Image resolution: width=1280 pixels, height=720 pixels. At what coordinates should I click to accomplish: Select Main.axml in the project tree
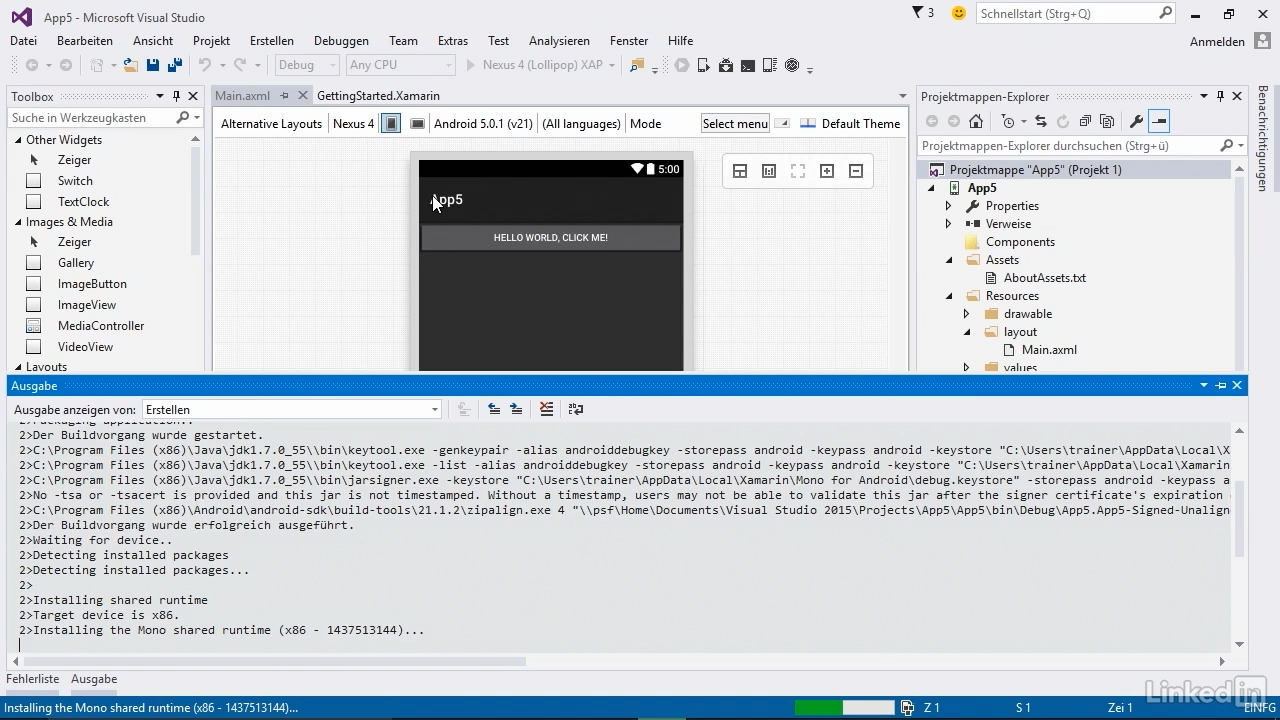click(1049, 350)
